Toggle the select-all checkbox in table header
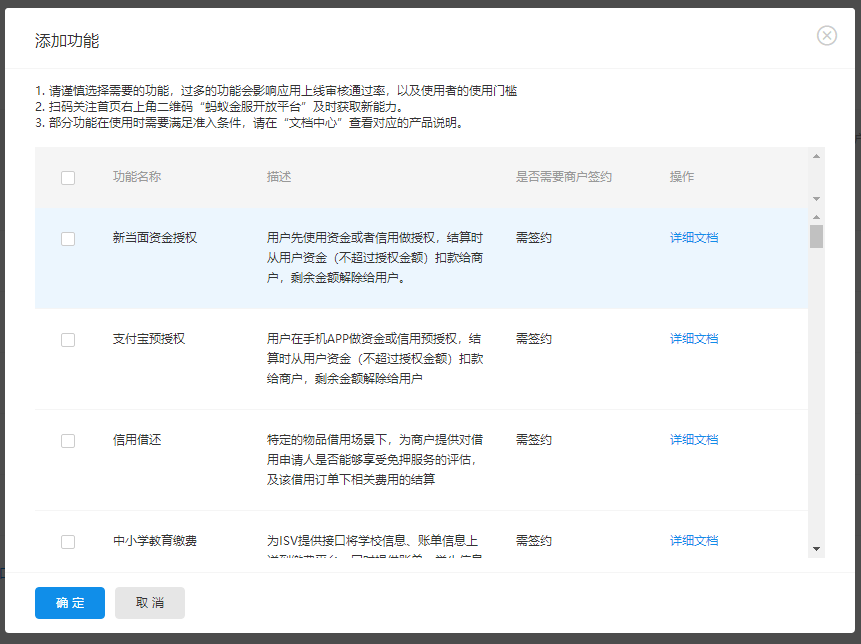 click(x=68, y=178)
